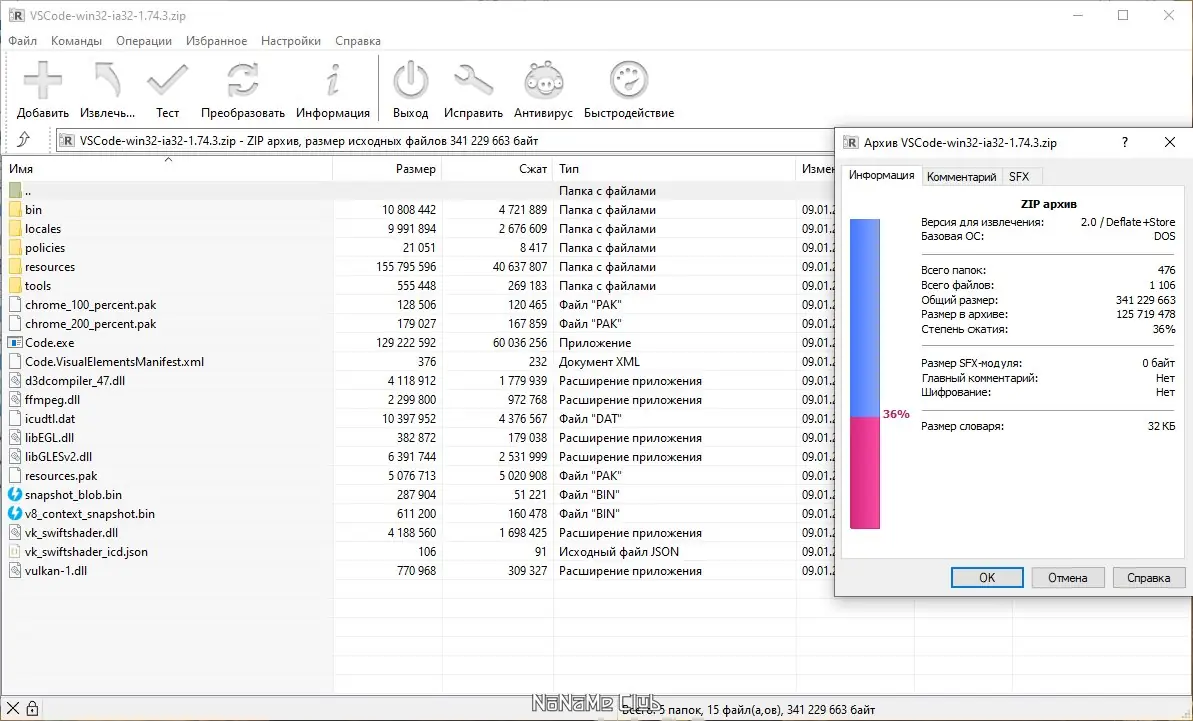The height and width of the screenshot is (721, 1193).
Task: Click the tools icon left of the status bar lock
Action: (x=13, y=708)
